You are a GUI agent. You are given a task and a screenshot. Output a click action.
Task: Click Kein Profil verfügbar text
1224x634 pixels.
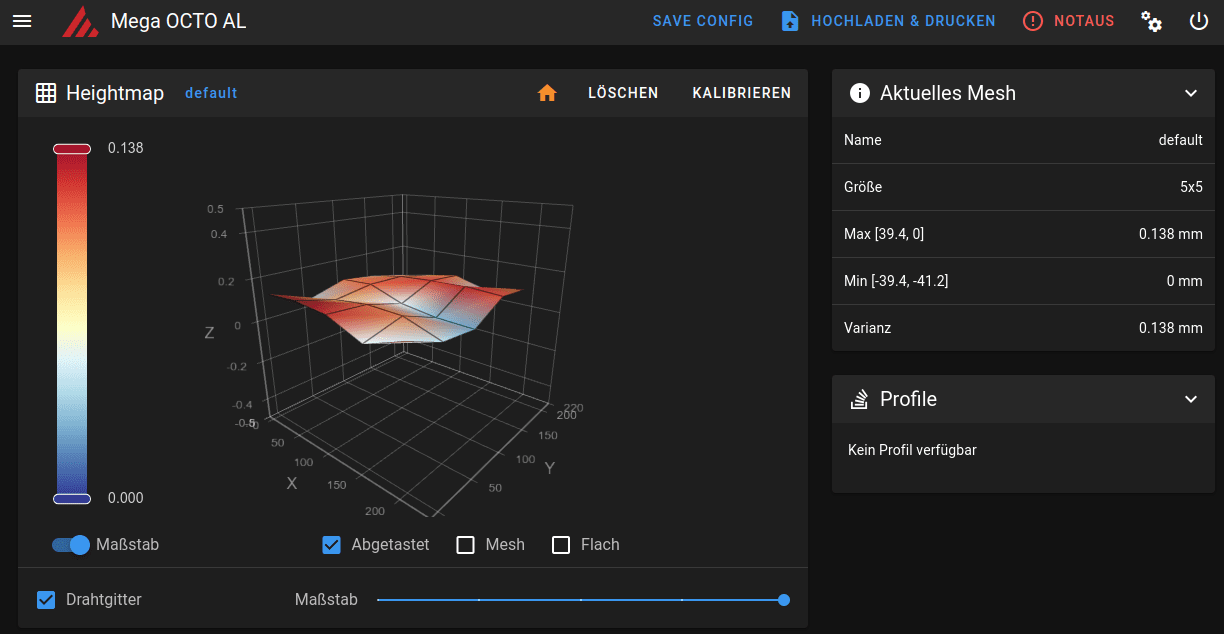912,450
